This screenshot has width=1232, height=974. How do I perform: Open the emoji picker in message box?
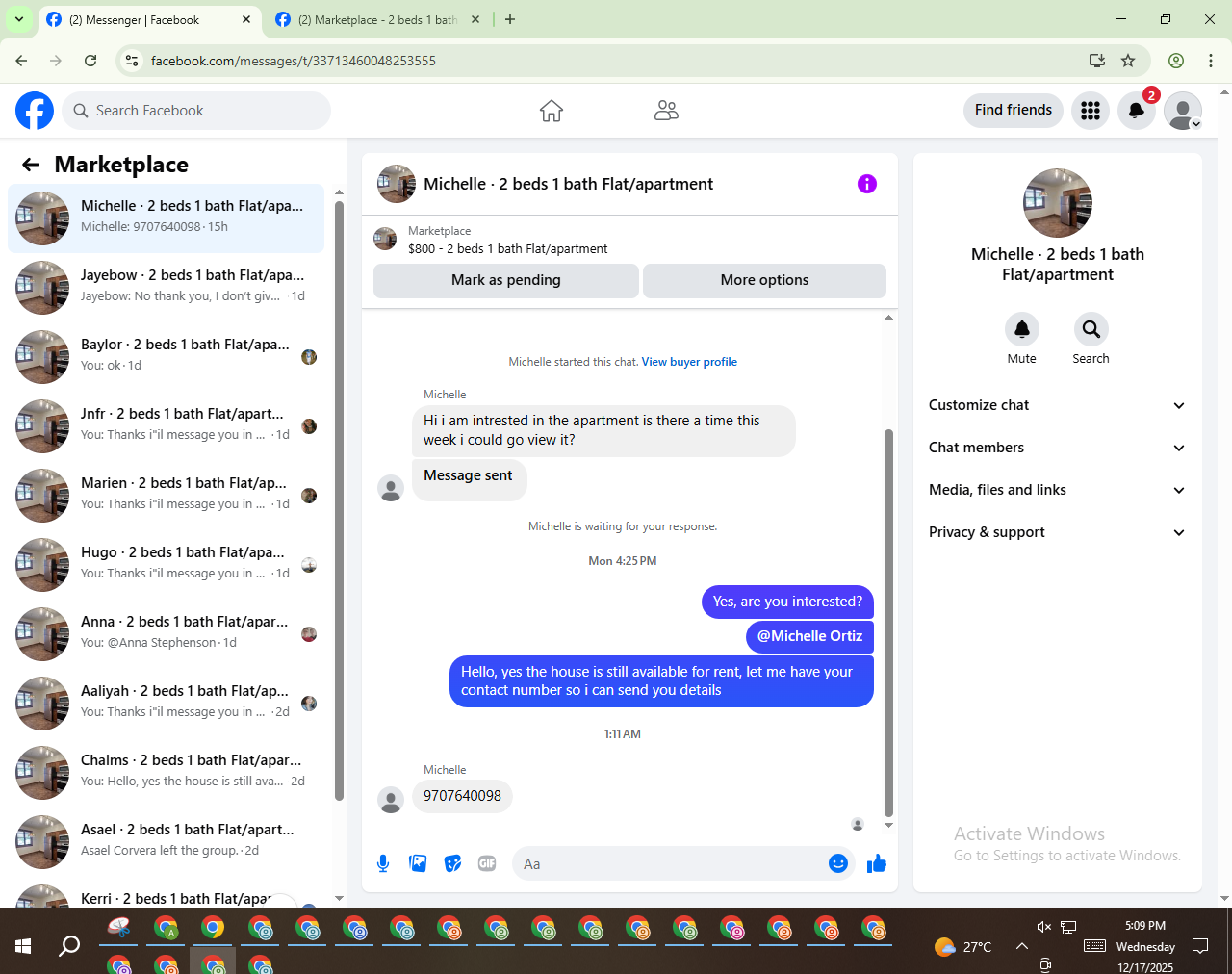838,863
